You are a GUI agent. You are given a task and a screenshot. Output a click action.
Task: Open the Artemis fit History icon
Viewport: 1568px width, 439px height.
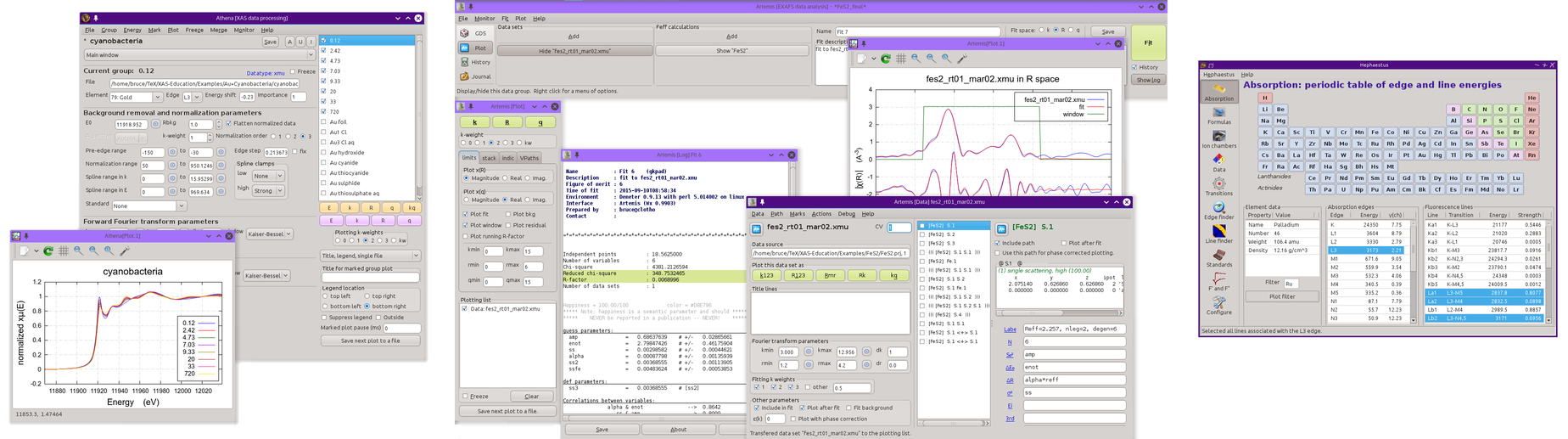click(465, 62)
